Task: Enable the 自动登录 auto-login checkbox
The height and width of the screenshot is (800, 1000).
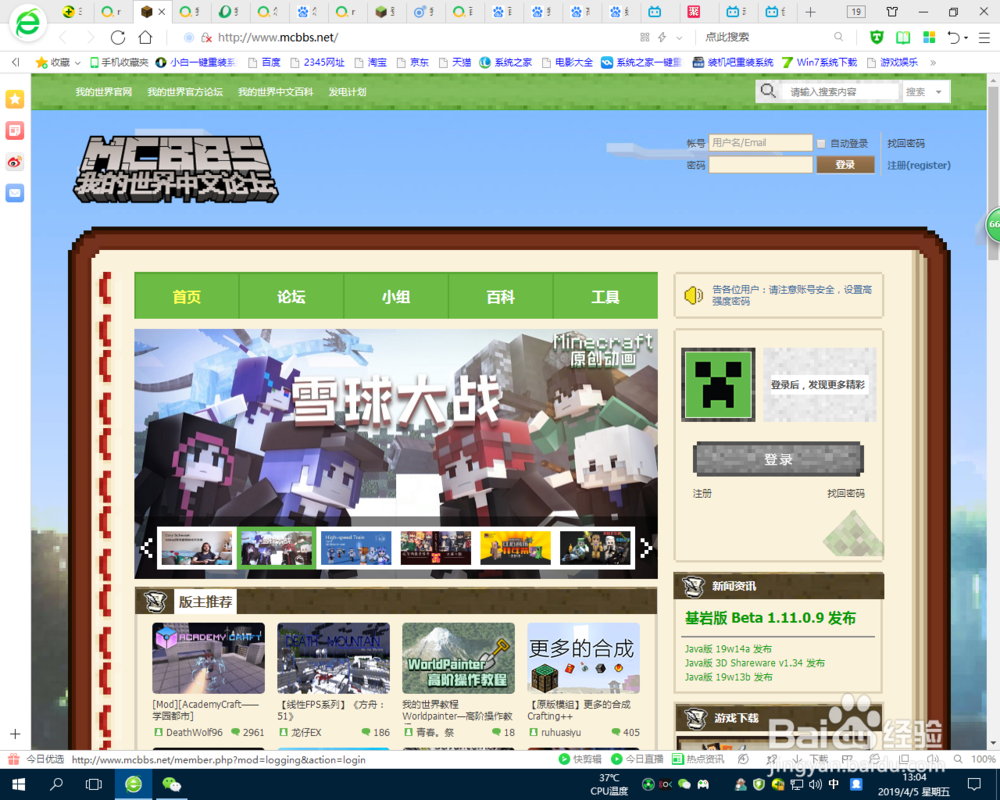Action: click(x=822, y=142)
